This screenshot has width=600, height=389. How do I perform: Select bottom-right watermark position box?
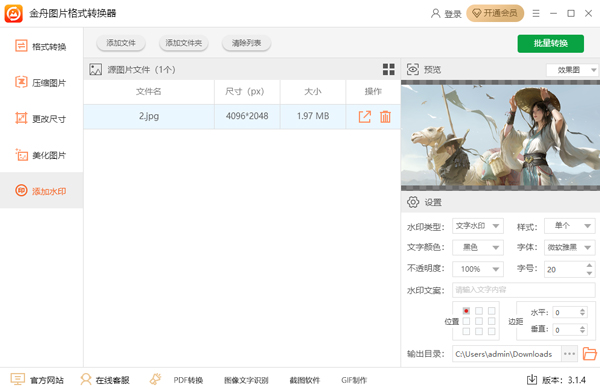click(x=492, y=331)
